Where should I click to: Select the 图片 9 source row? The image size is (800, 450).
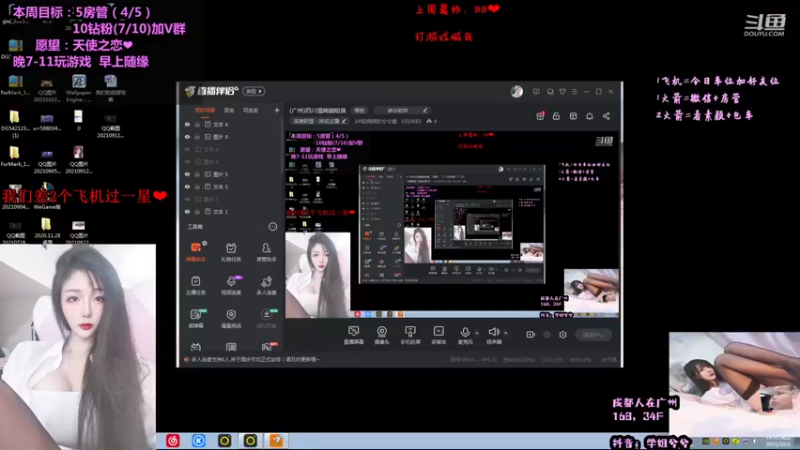pyautogui.click(x=230, y=137)
